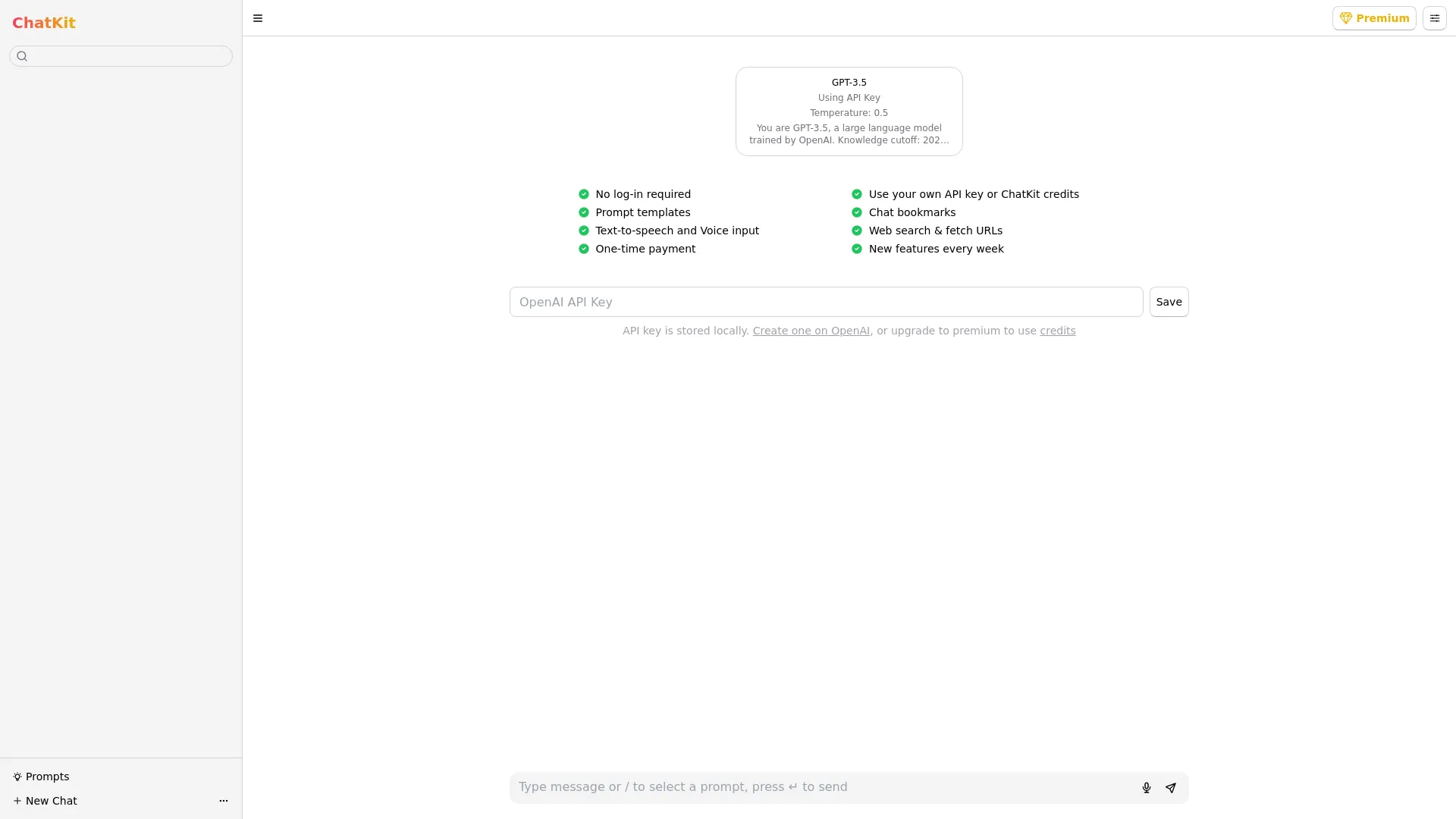
Task: Click the Save API key button
Action: click(1169, 302)
